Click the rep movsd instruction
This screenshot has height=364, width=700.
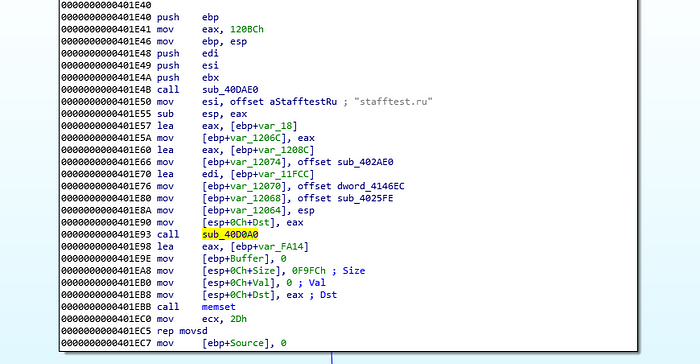(x=182, y=331)
